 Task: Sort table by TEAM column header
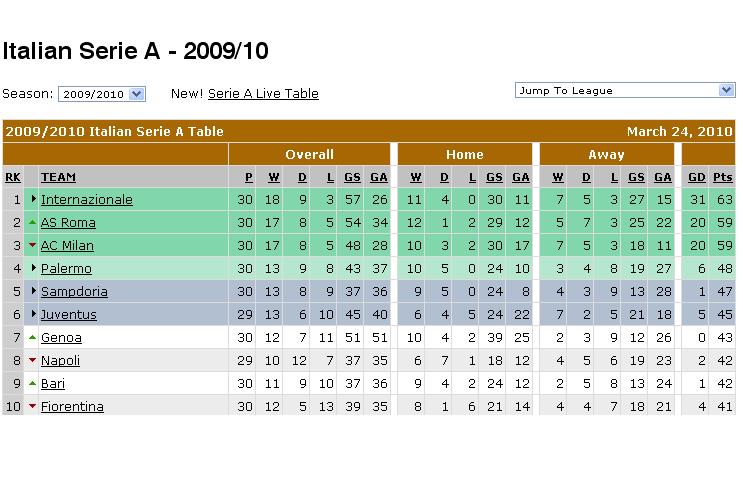58,177
